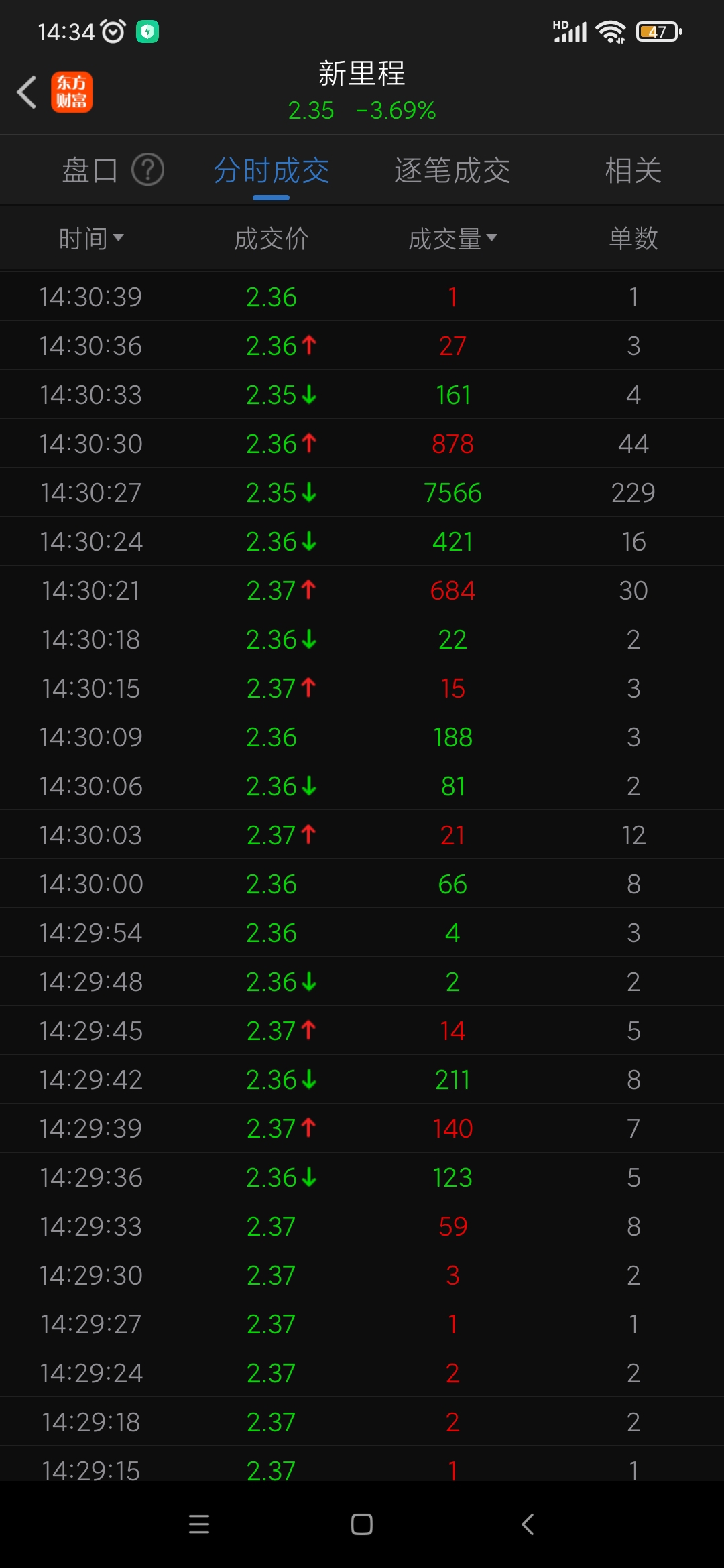Image resolution: width=724 pixels, height=1568 pixels.
Task: Tap the Android recent apps menu icon
Action: pyautogui.click(x=199, y=1524)
